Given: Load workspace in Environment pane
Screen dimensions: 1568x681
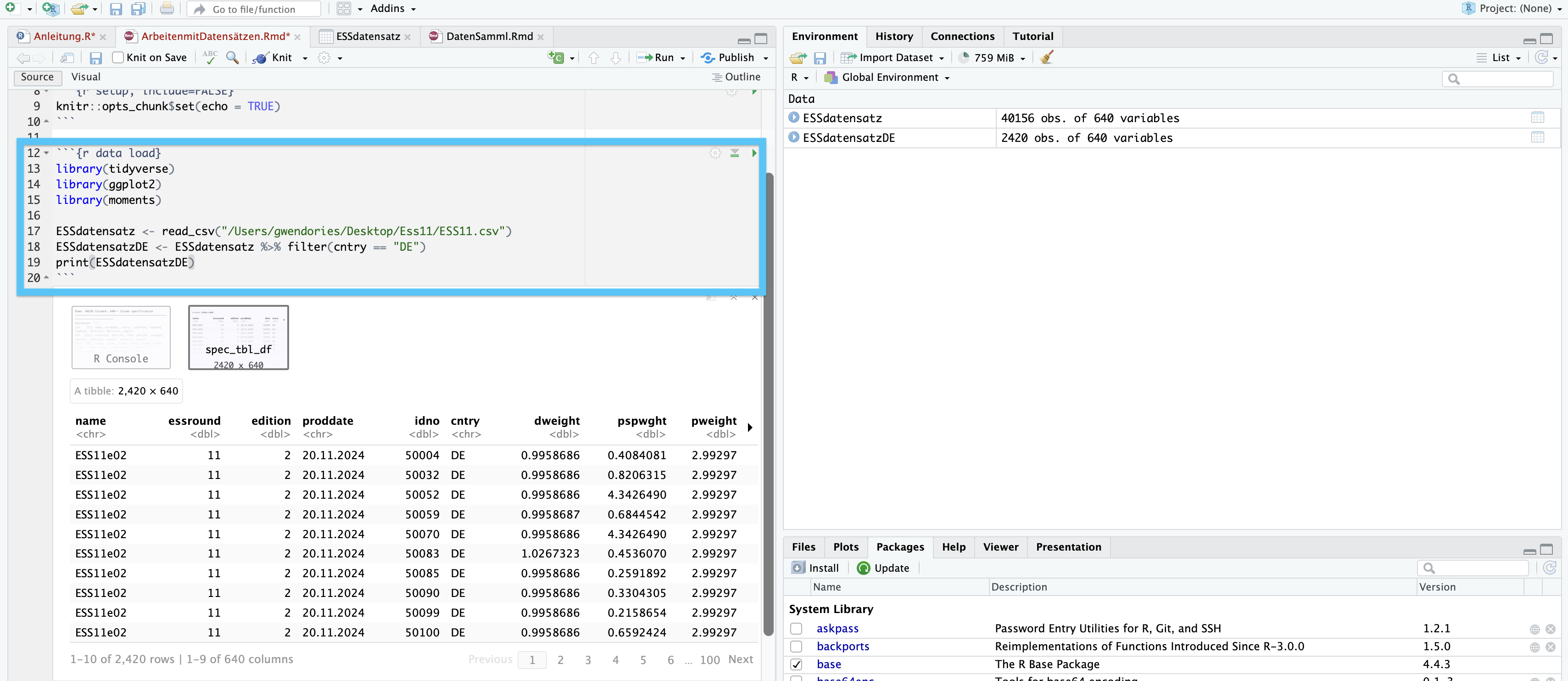Looking at the screenshot, I should pyautogui.click(x=798, y=58).
